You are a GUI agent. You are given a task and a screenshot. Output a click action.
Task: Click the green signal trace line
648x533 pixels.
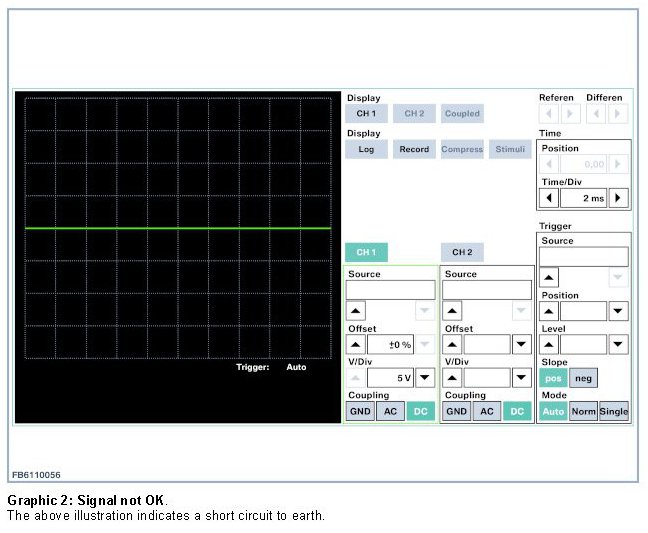coord(177,229)
